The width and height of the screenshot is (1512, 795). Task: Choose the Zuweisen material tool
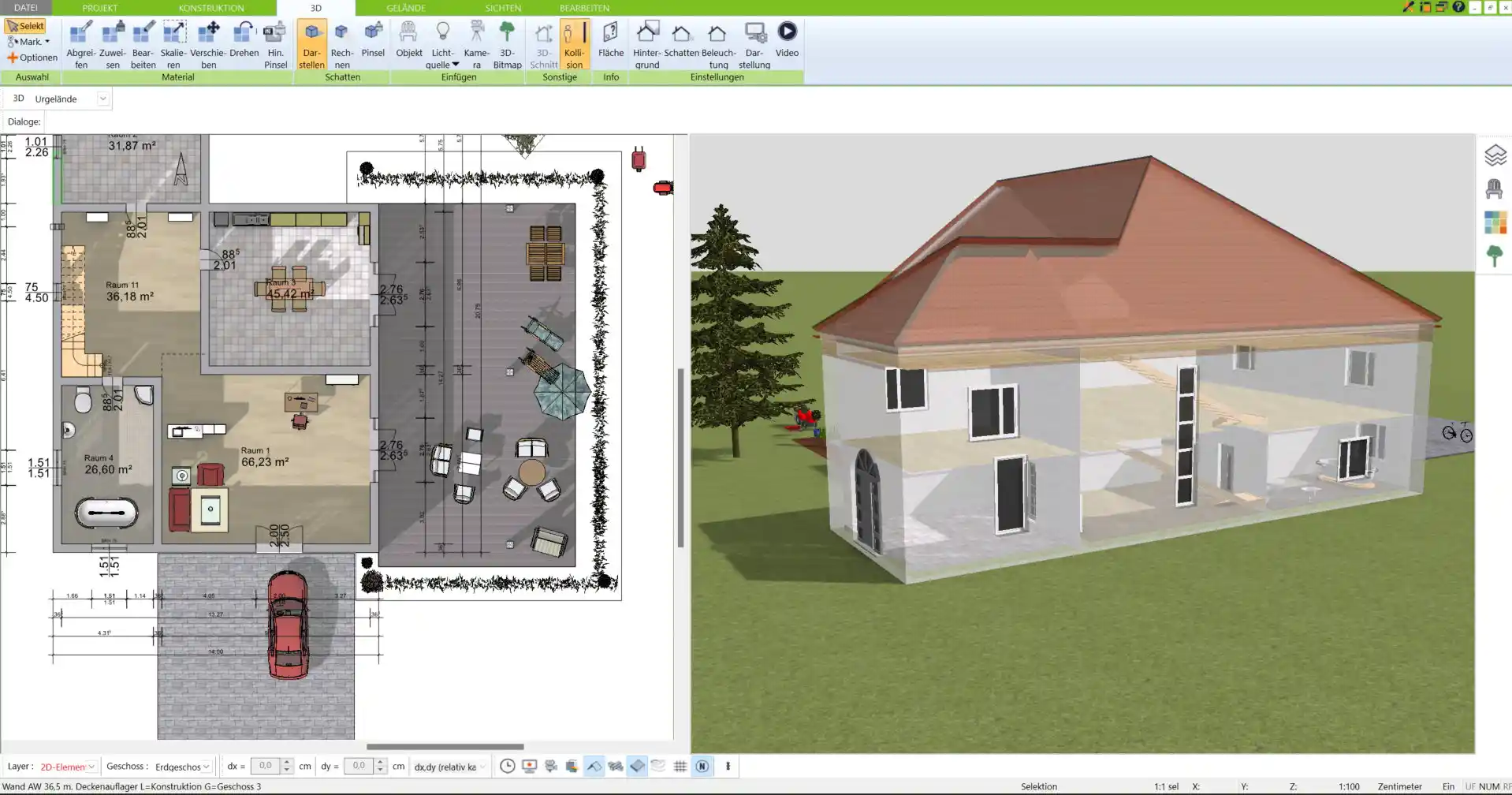point(113,45)
